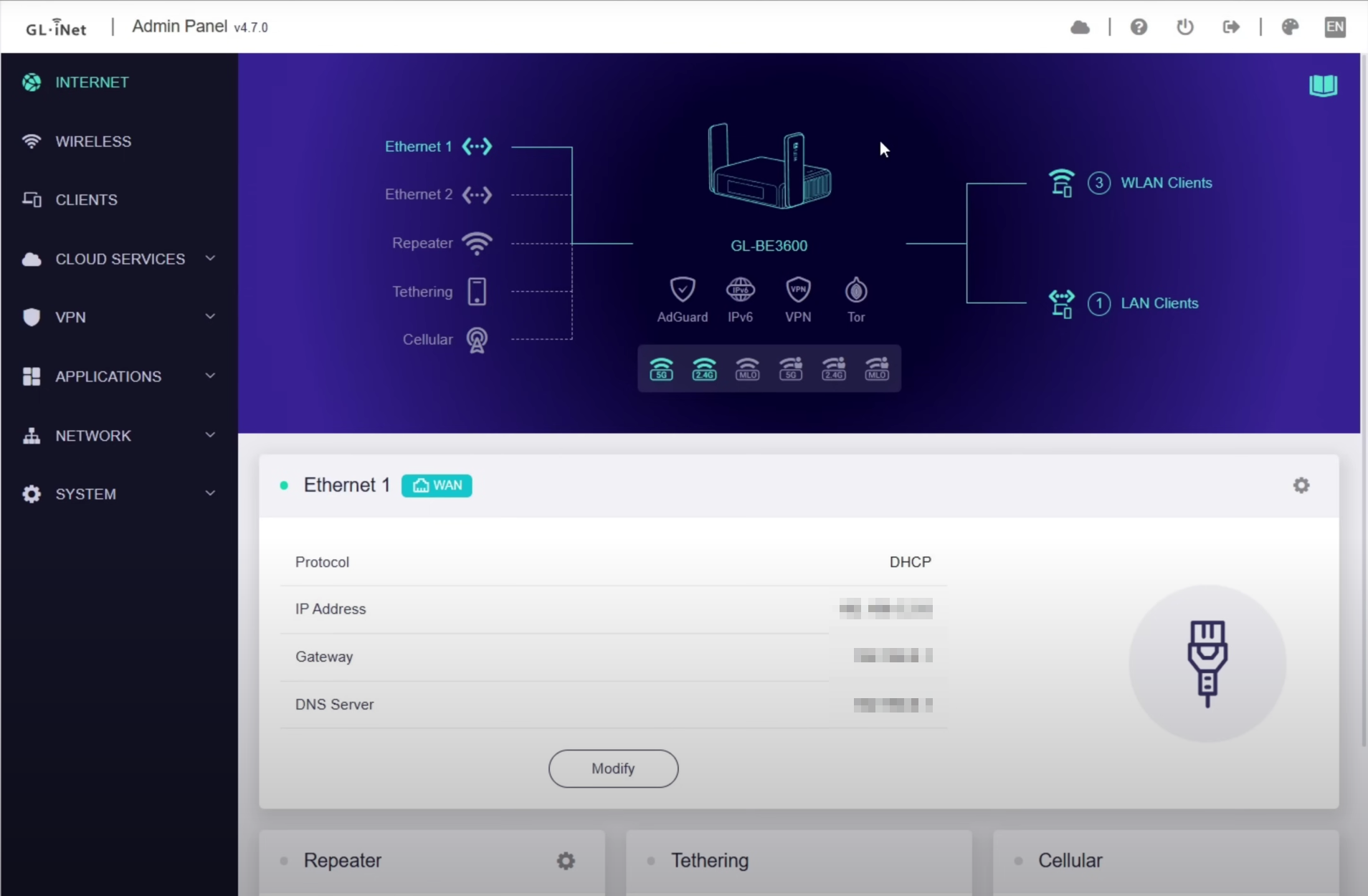Viewport: 1368px width, 896px height.
Task: Open the help question mark icon
Action: (1139, 27)
